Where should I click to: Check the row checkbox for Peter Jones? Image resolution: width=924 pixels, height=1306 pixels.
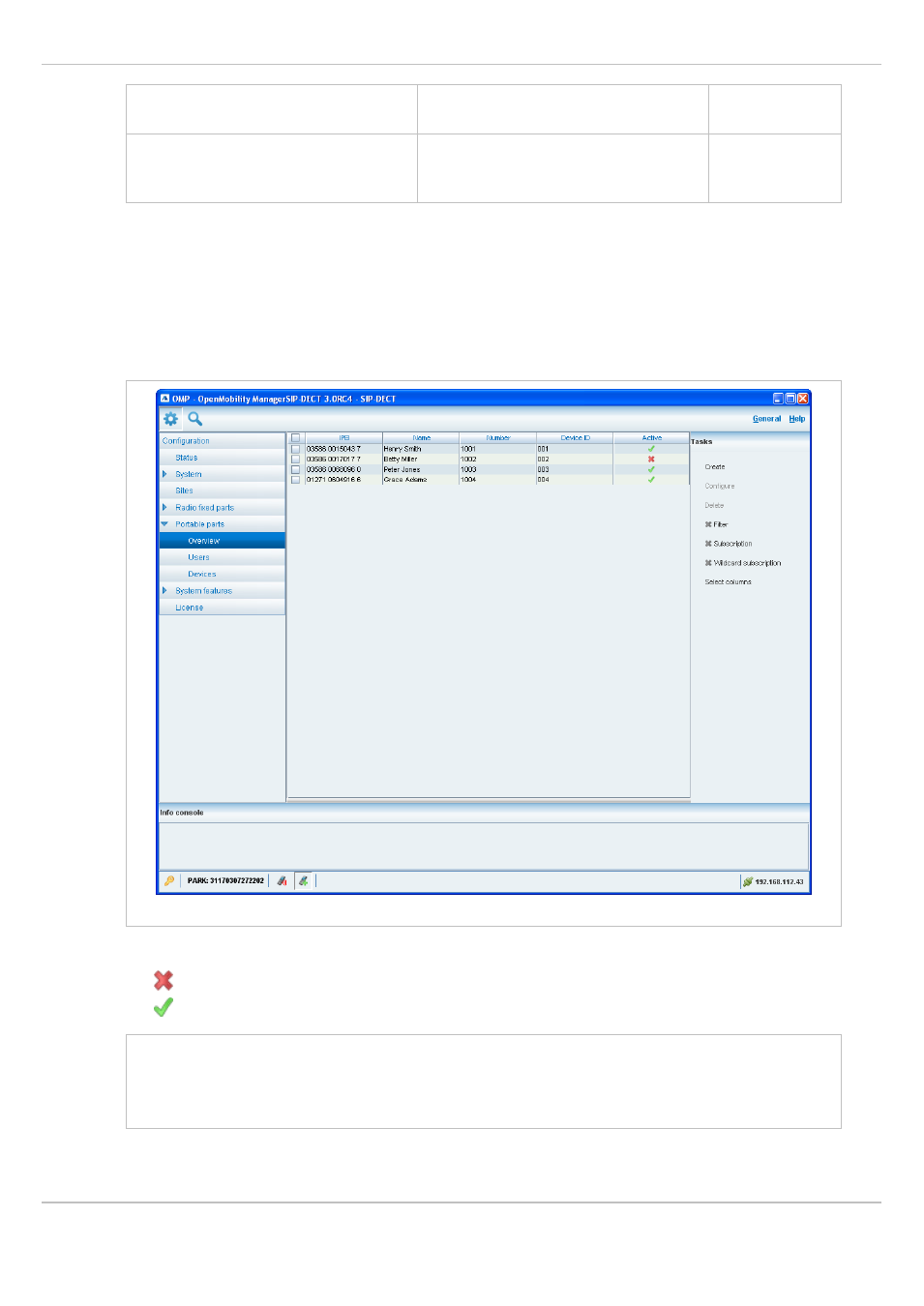pos(295,469)
